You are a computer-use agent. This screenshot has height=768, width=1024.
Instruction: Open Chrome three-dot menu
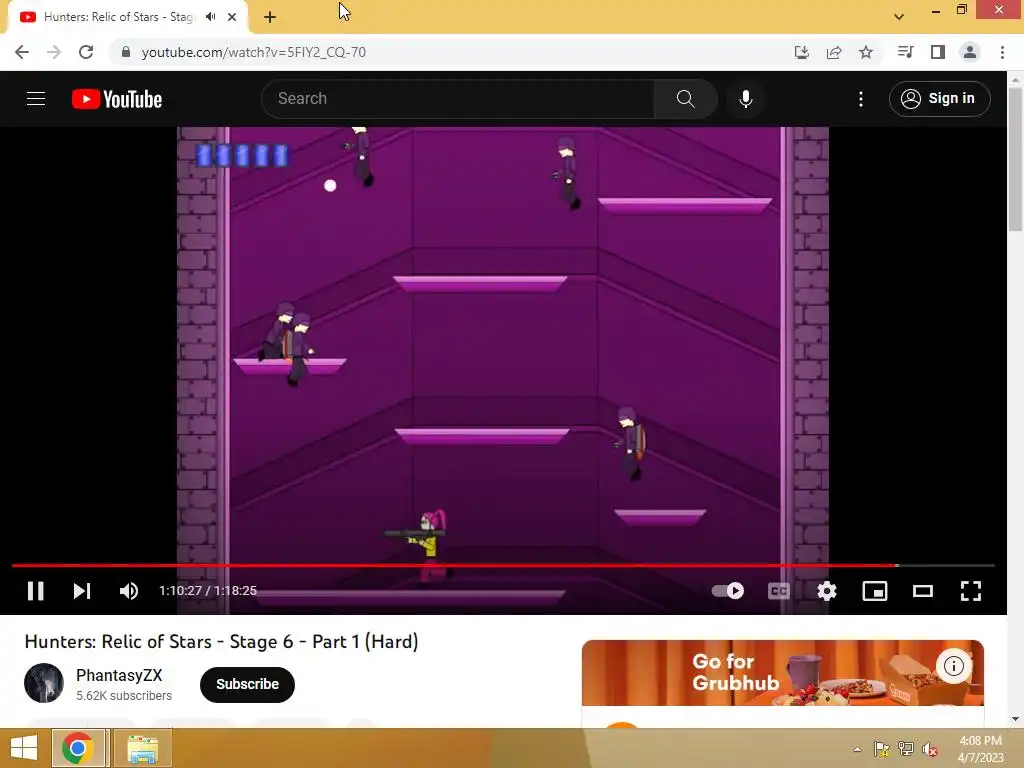click(x=1002, y=52)
